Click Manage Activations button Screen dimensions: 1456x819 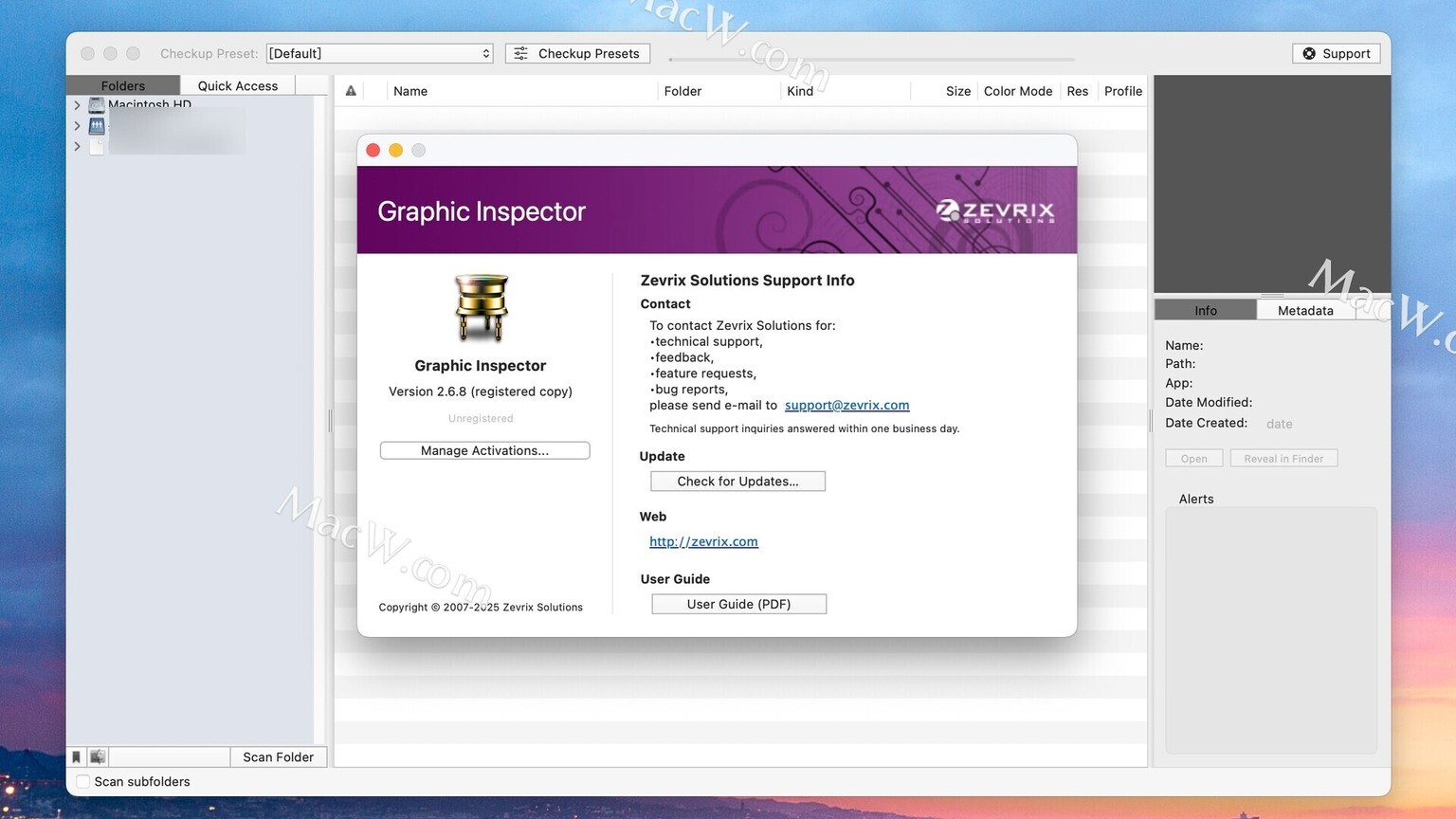484,450
